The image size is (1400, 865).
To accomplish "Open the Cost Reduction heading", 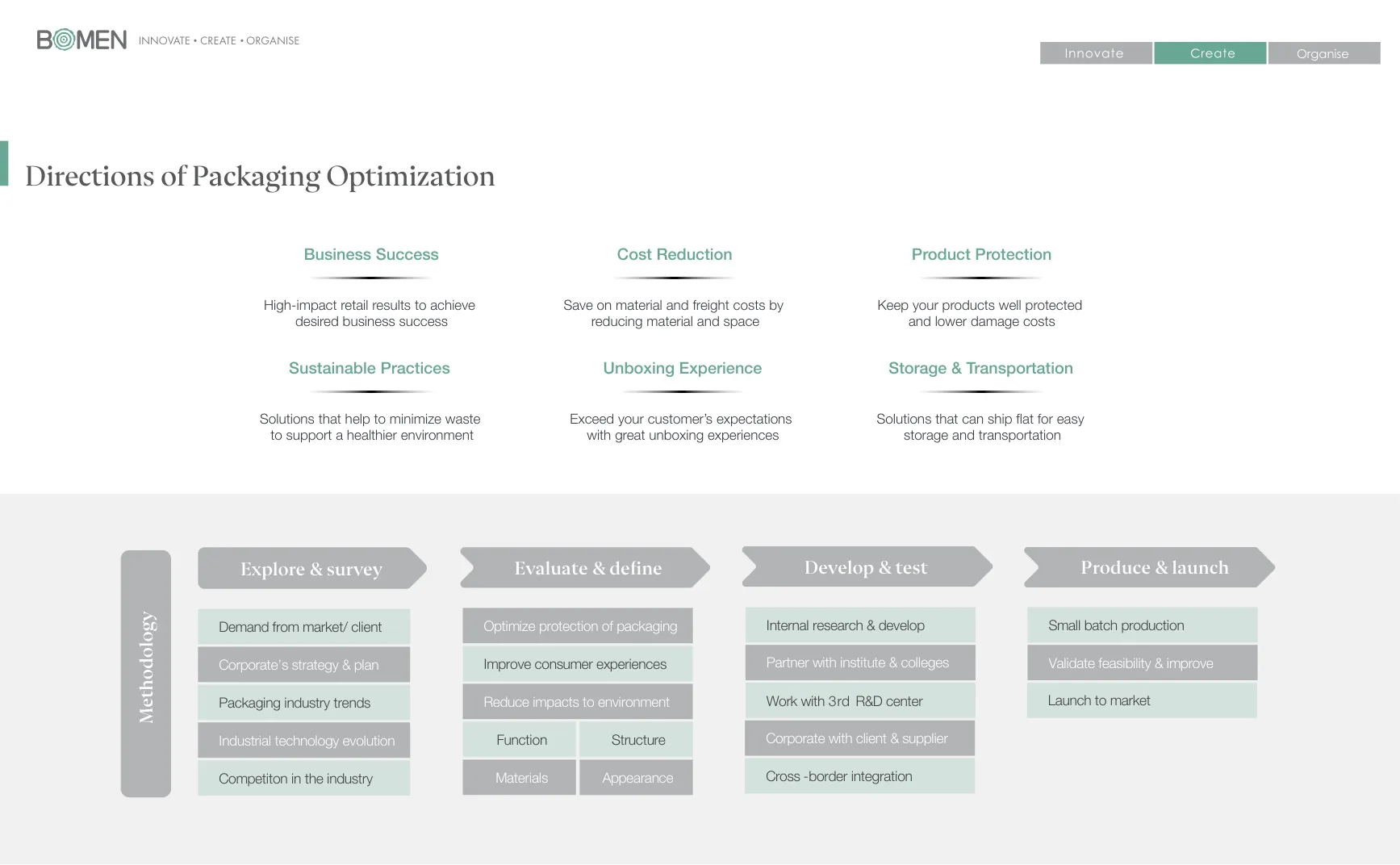I will [675, 255].
